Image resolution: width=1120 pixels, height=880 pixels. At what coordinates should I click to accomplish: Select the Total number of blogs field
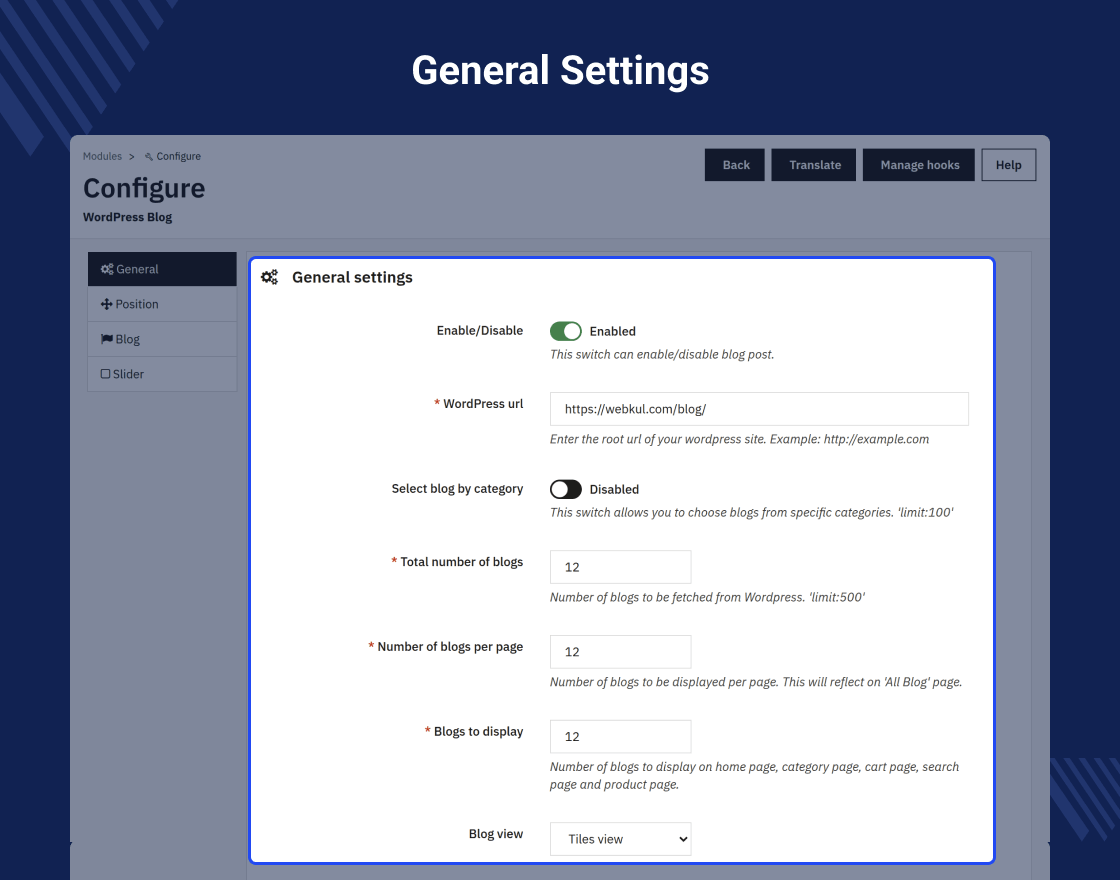coord(621,567)
